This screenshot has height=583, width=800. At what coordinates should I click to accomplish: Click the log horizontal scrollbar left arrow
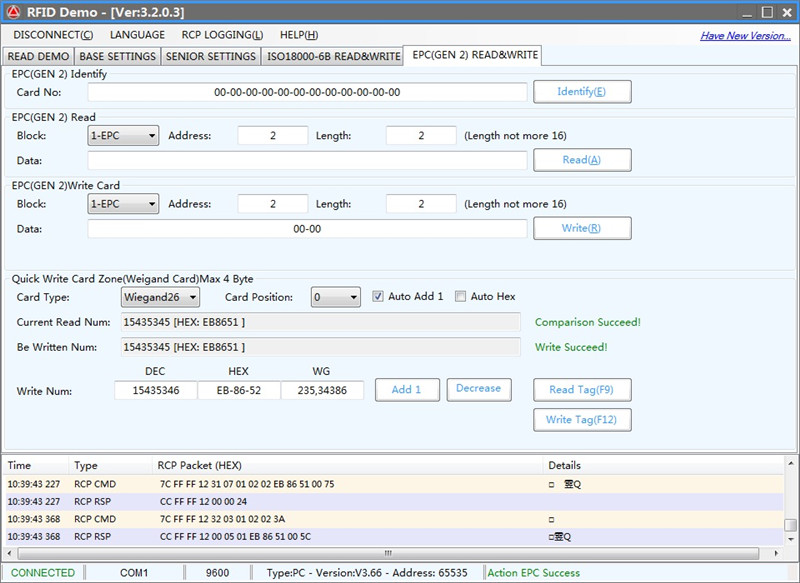tap(10, 553)
